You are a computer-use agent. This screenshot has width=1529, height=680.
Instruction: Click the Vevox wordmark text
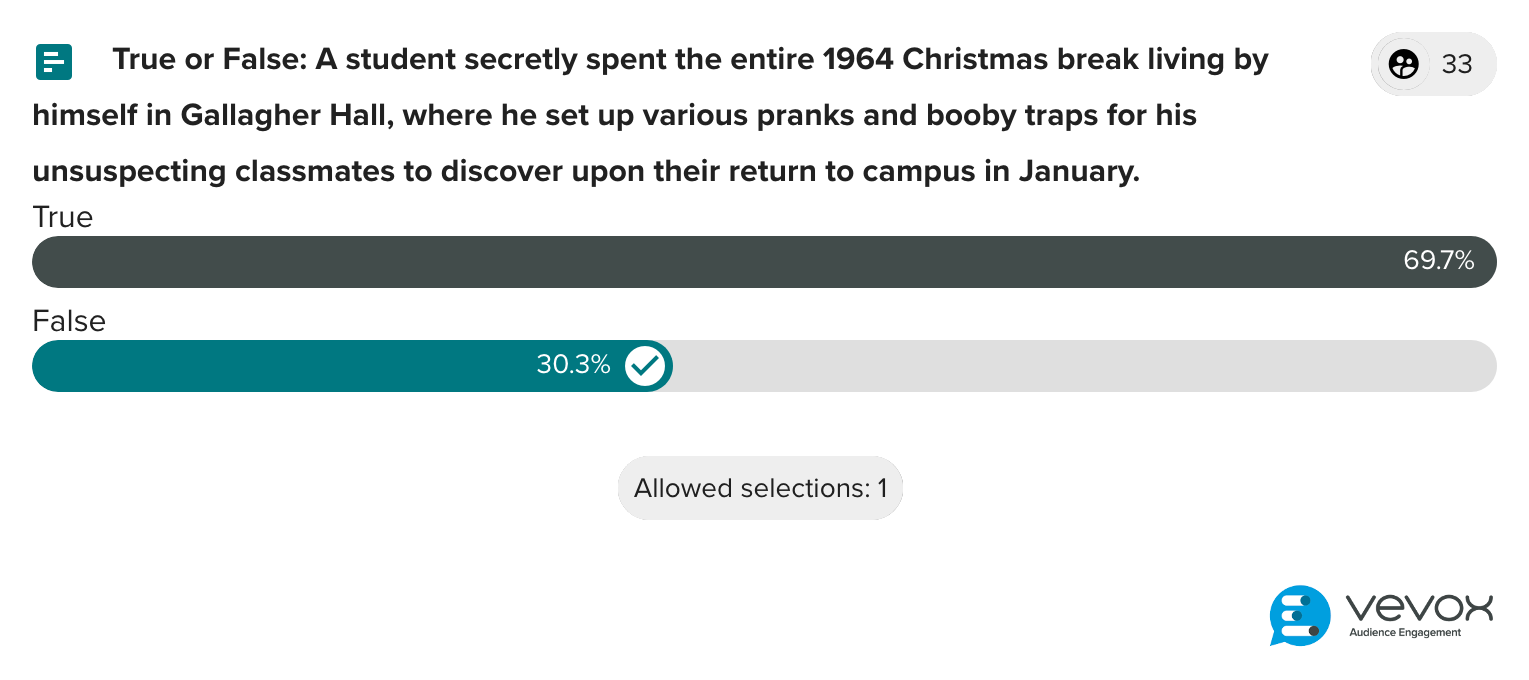click(x=1420, y=607)
